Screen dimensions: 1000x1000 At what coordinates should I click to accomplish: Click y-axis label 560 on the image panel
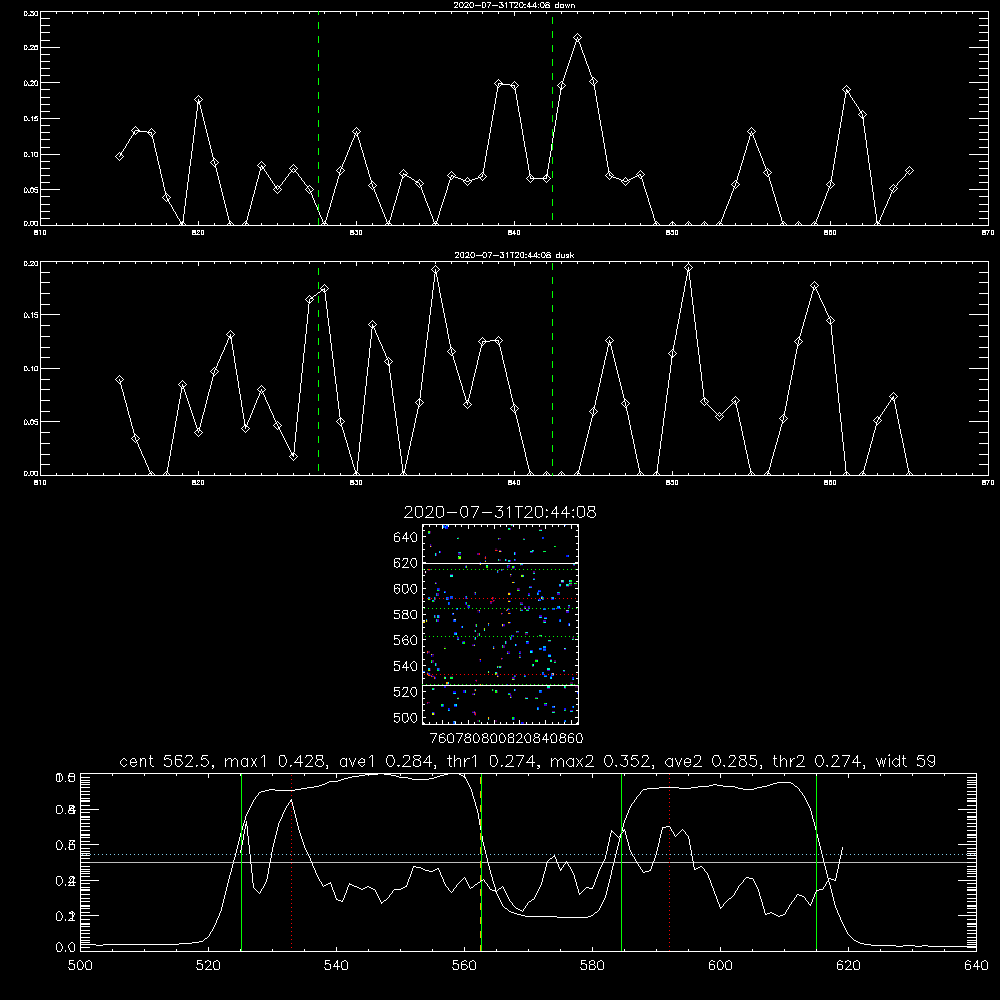click(x=406, y=640)
